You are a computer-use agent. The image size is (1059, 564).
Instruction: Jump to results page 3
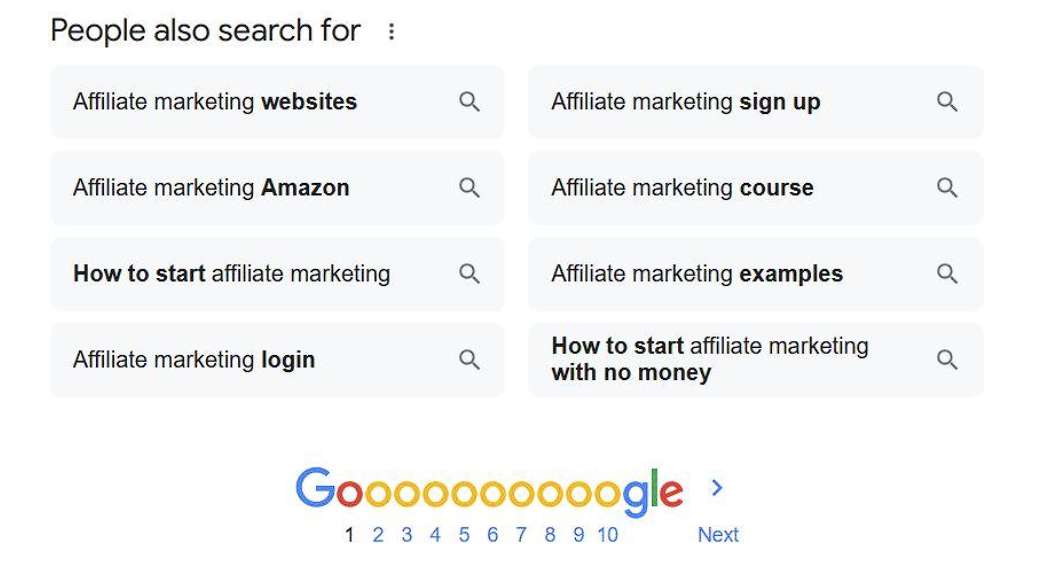tap(407, 535)
